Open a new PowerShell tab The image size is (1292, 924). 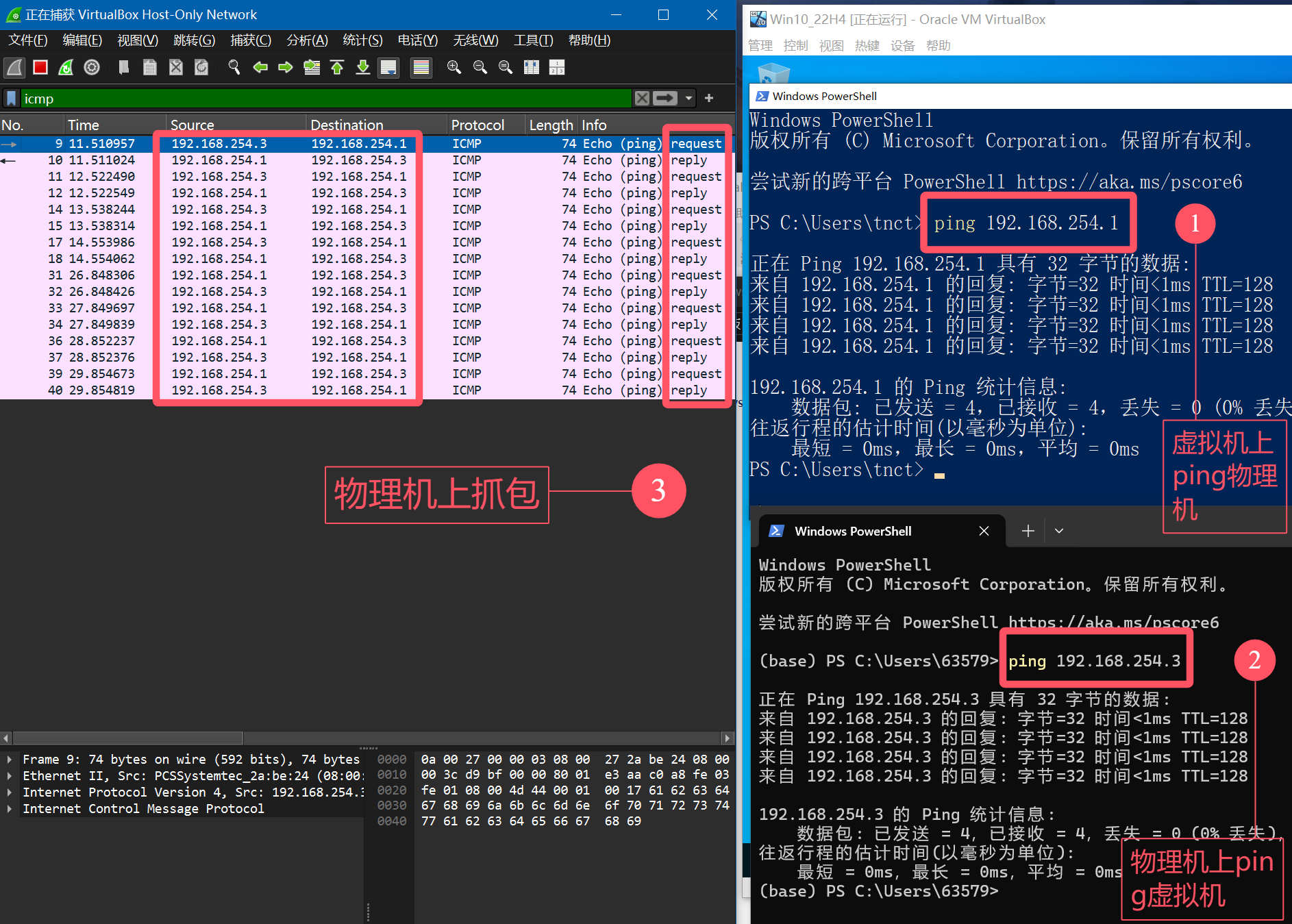click(x=1028, y=531)
